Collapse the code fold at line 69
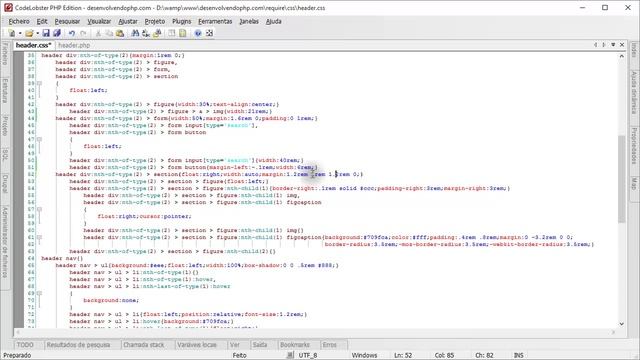Image resolution: width=640 pixels, height=360 pixels. click(39, 293)
